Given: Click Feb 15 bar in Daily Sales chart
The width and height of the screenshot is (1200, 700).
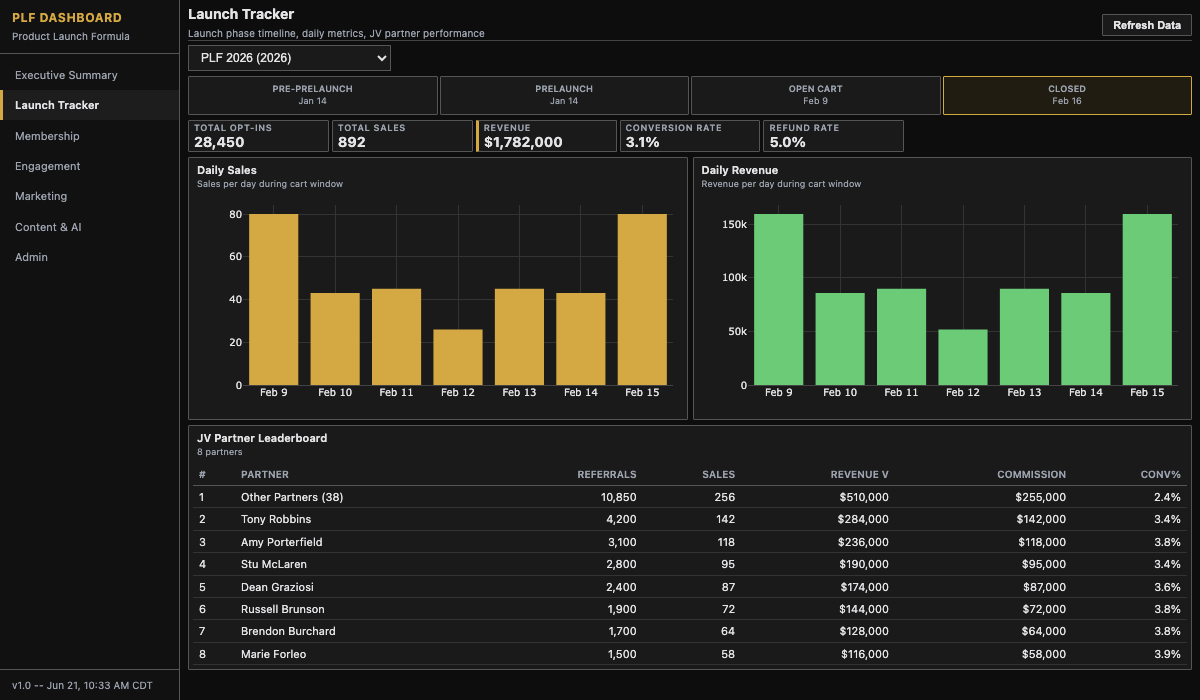Looking at the screenshot, I should tap(642, 299).
